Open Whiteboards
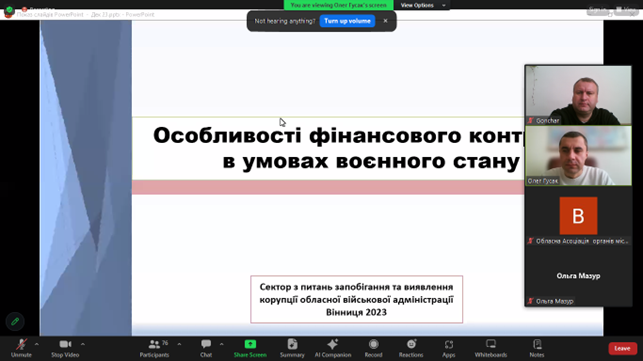The width and height of the screenshot is (643, 361). point(491,348)
